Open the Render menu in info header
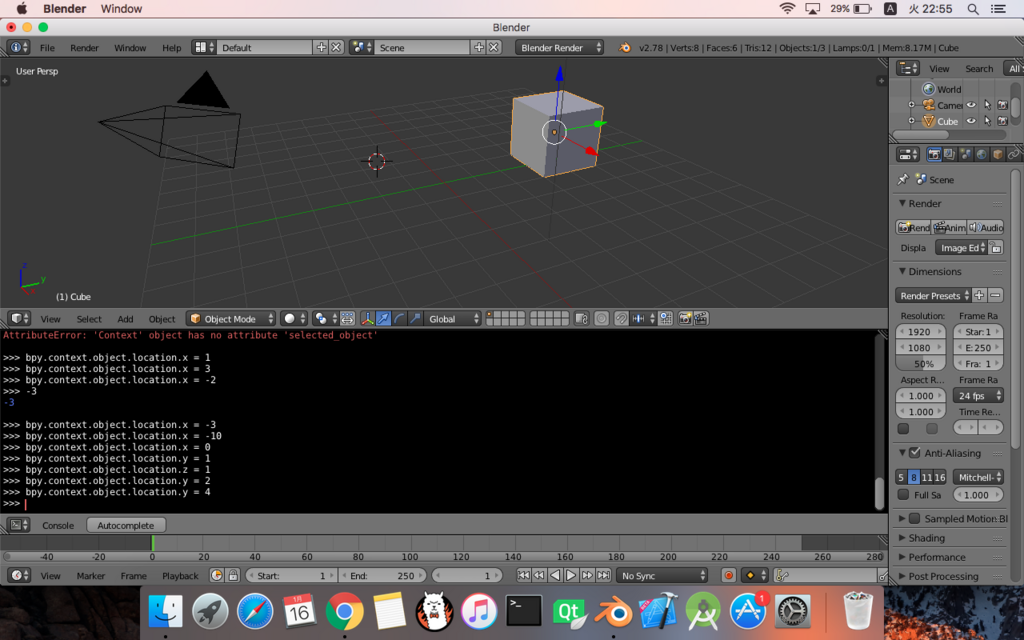The image size is (1024, 640). tap(84, 48)
